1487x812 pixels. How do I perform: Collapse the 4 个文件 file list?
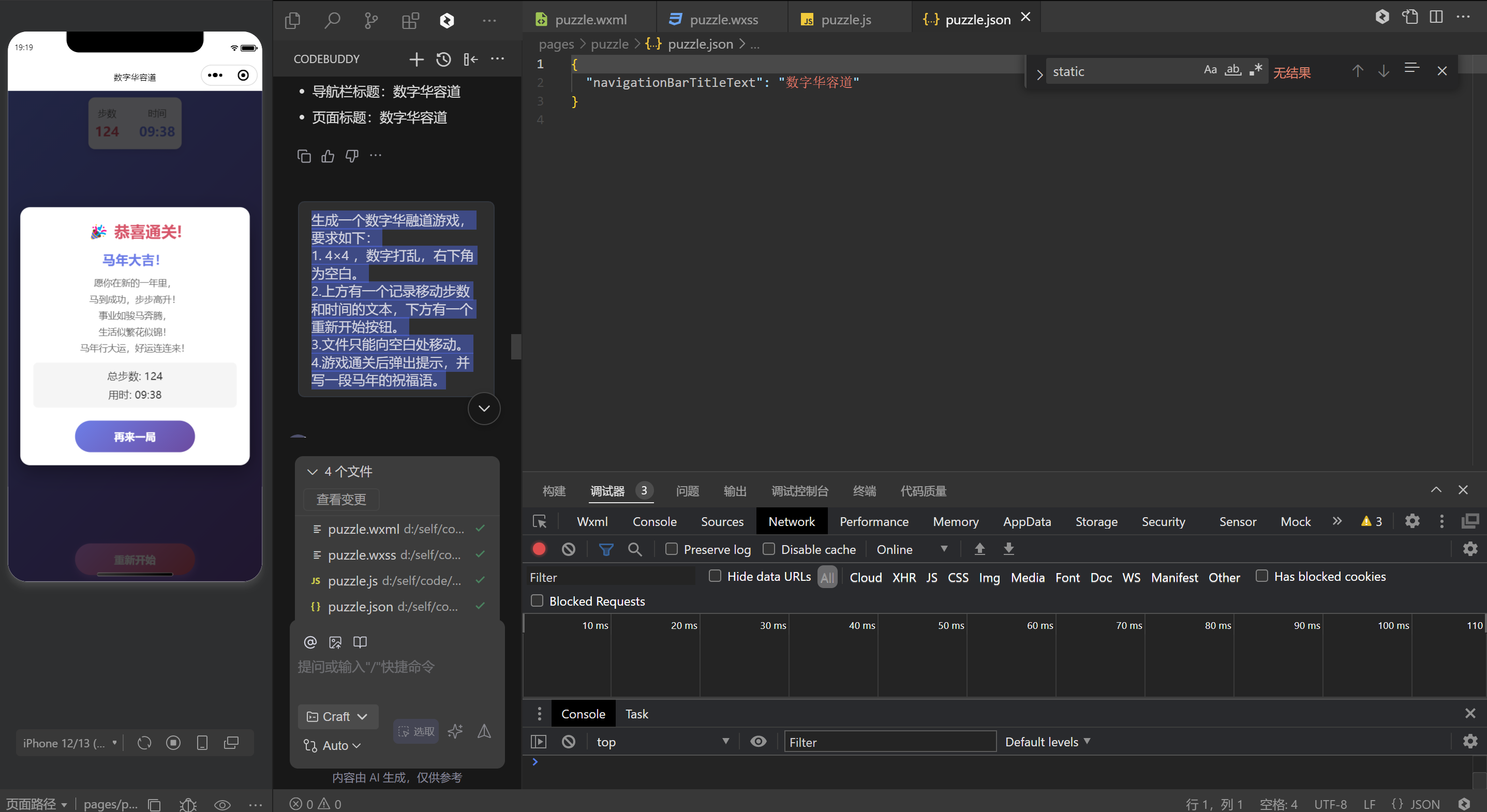[x=313, y=472]
